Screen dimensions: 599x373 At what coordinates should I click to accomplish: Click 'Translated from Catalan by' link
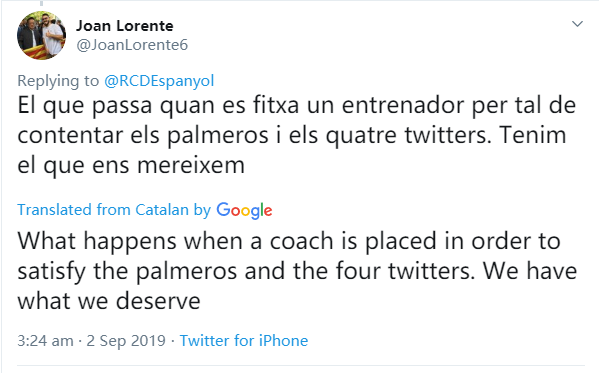click(114, 210)
